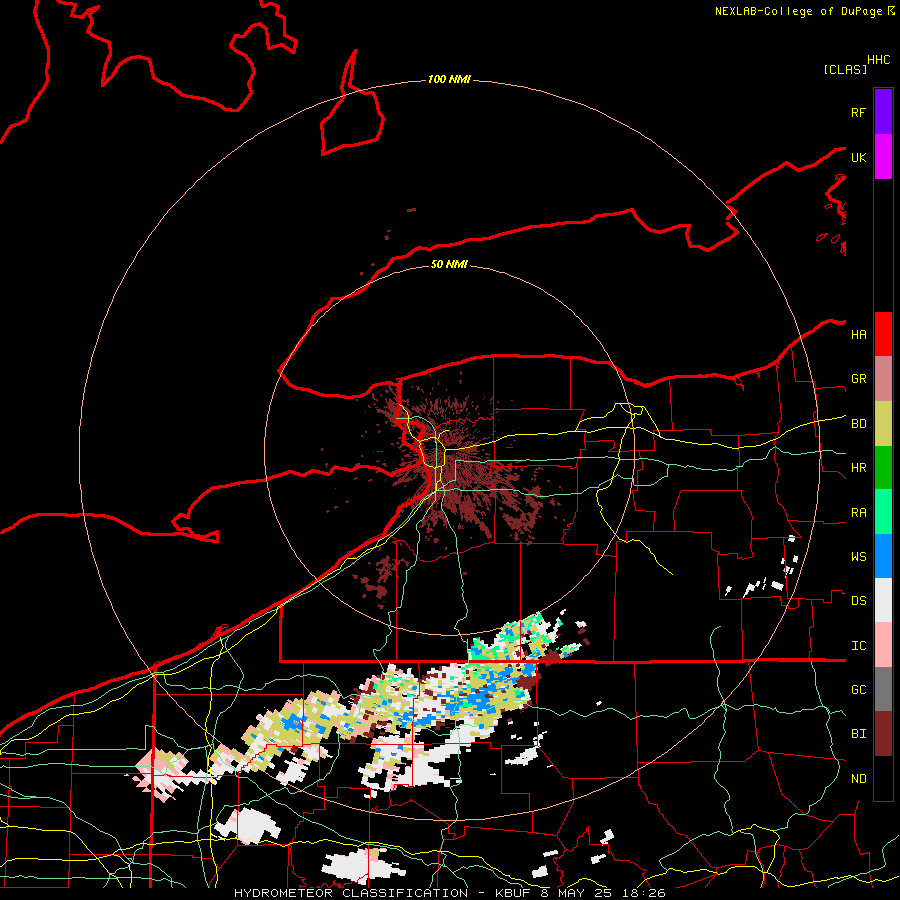The height and width of the screenshot is (900, 900).
Task: Click the IC legend label
Action: [x=858, y=646]
